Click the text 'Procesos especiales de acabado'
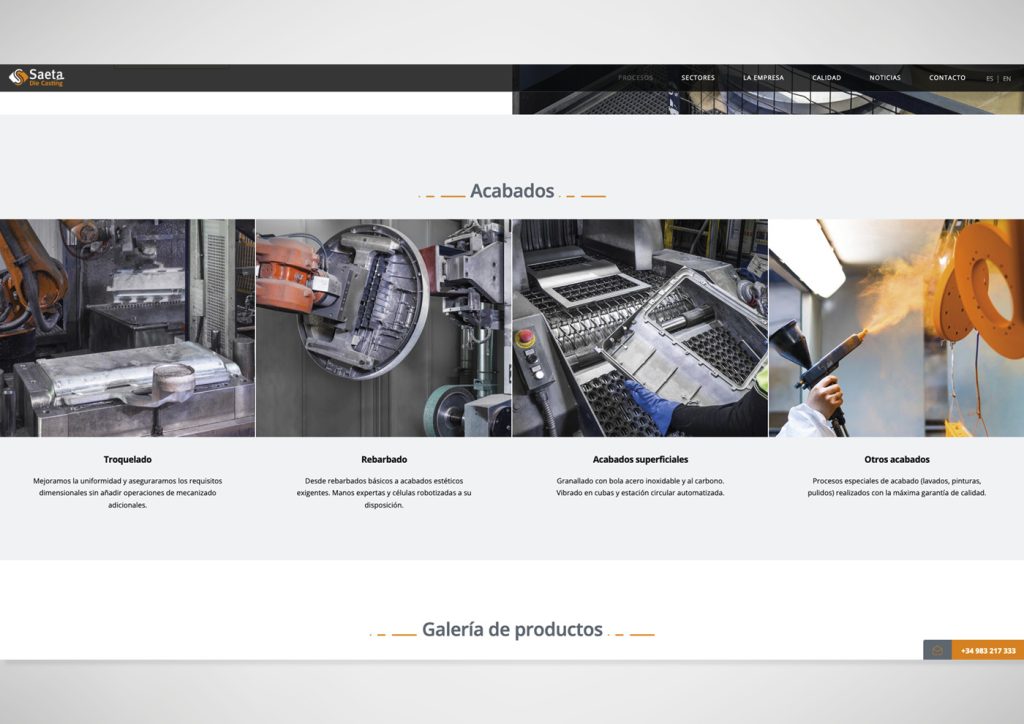The height and width of the screenshot is (724, 1024). coord(897,487)
